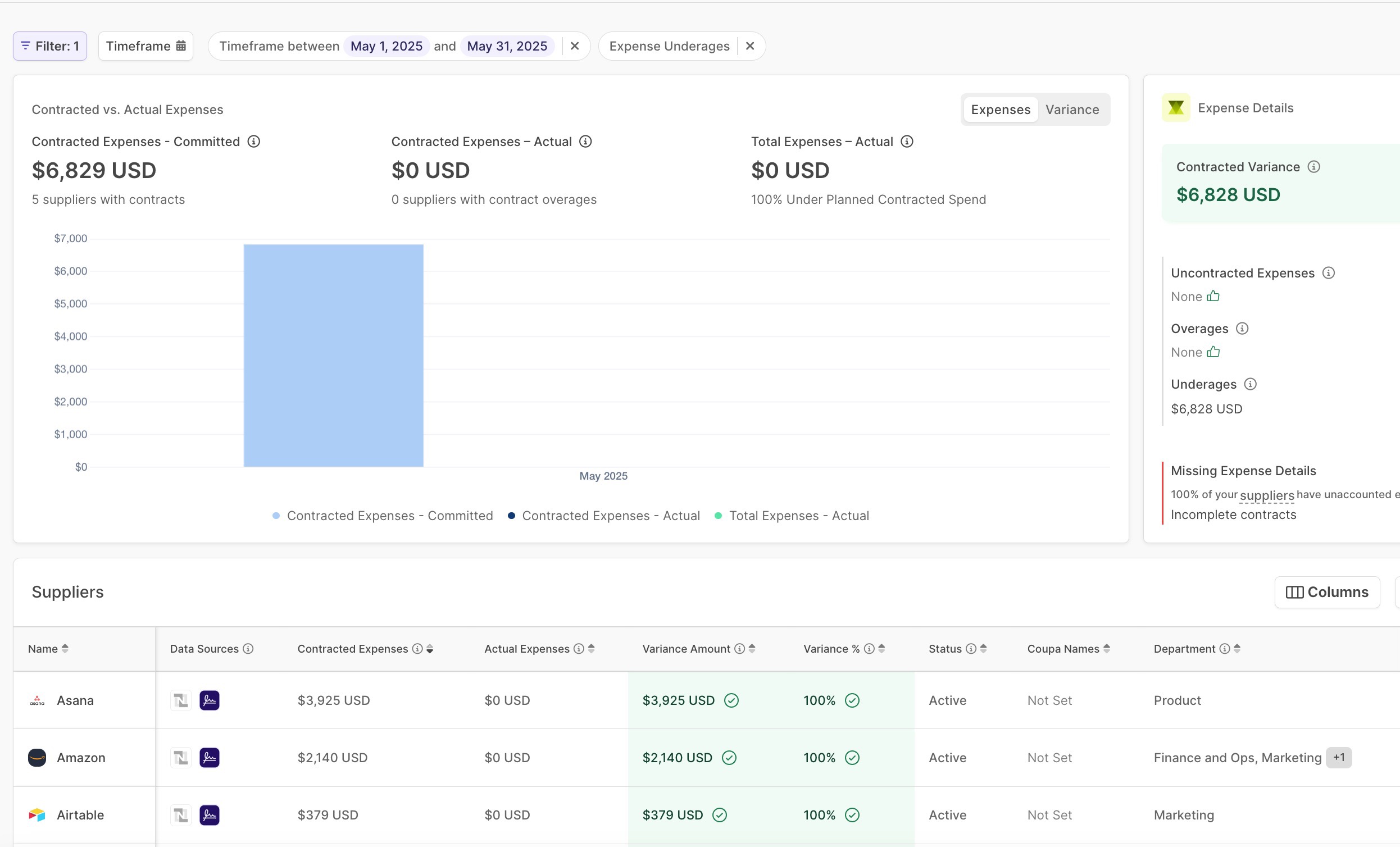The height and width of the screenshot is (847, 1400).
Task: Click the Expense Details logo icon
Action: (1176, 107)
